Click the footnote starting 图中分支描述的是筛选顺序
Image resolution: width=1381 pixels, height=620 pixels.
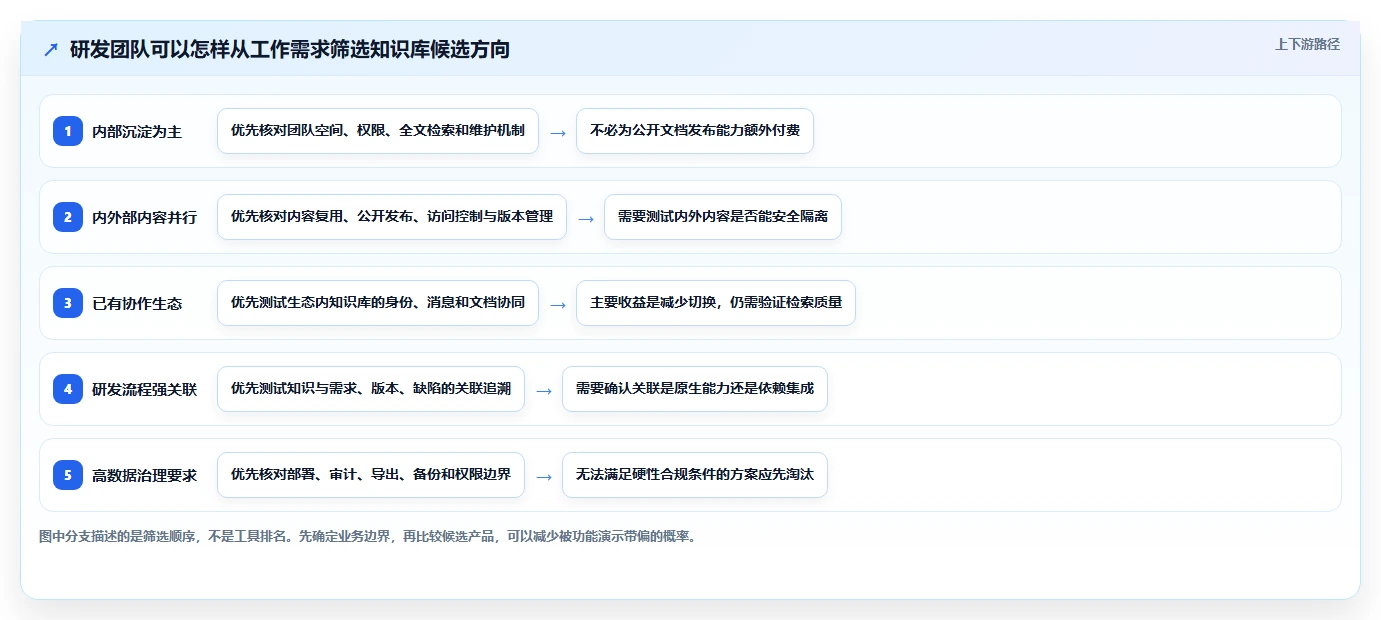(367, 536)
